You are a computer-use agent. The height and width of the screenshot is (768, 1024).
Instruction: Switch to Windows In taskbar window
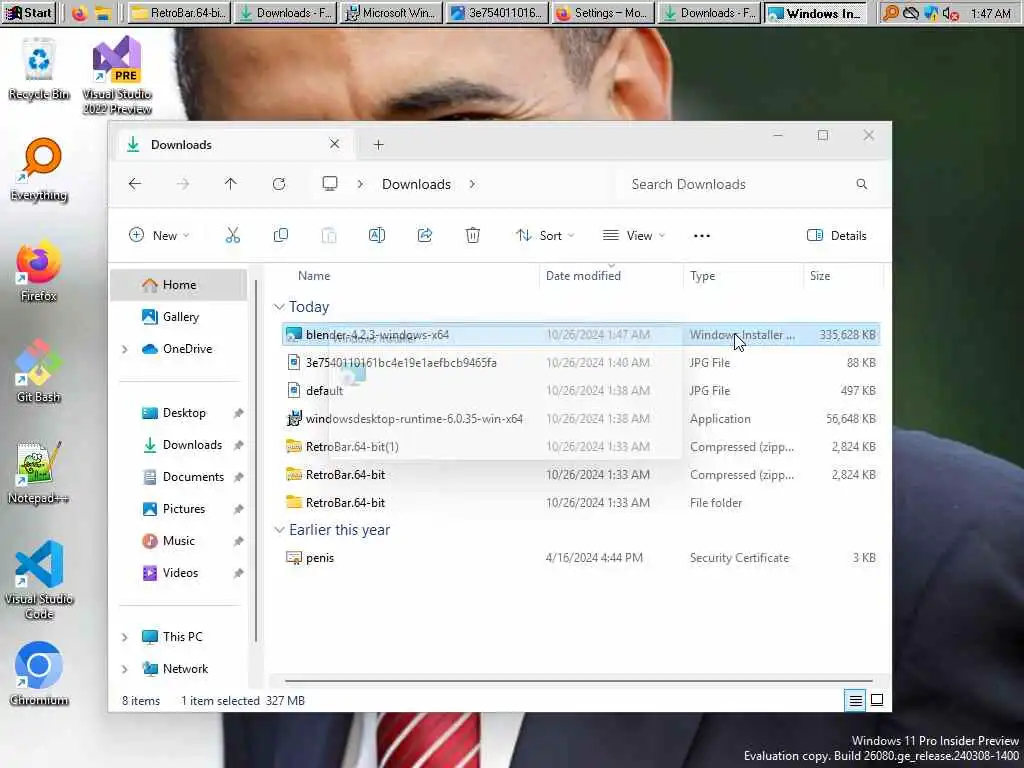tap(815, 13)
